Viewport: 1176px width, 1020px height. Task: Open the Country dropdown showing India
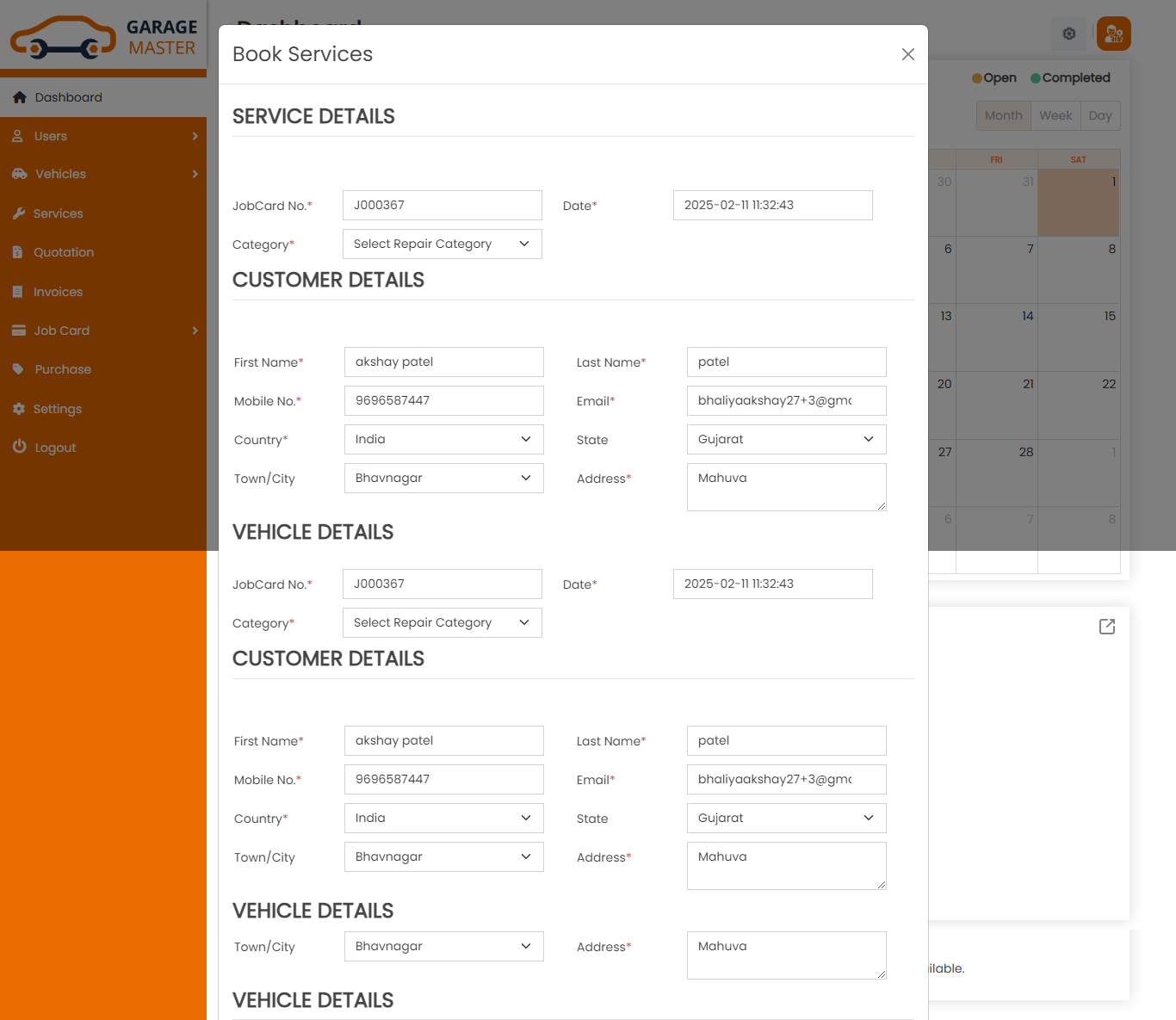click(x=443, y=439)
